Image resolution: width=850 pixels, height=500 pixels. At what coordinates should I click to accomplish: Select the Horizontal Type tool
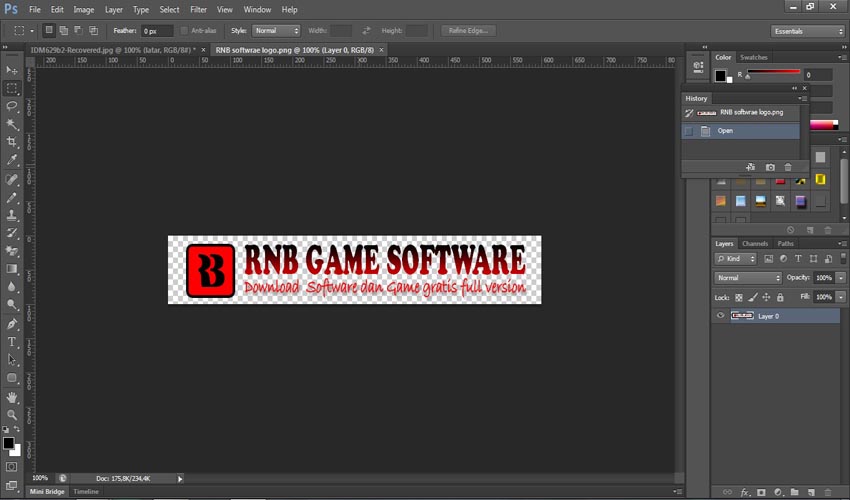point(12,342)
